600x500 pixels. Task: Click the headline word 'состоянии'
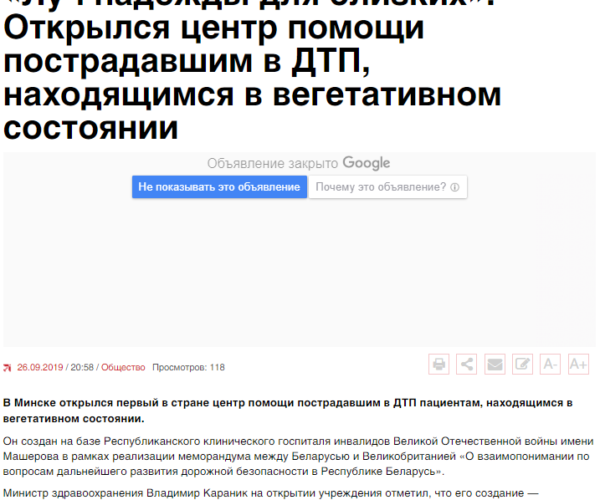[91, 128]
